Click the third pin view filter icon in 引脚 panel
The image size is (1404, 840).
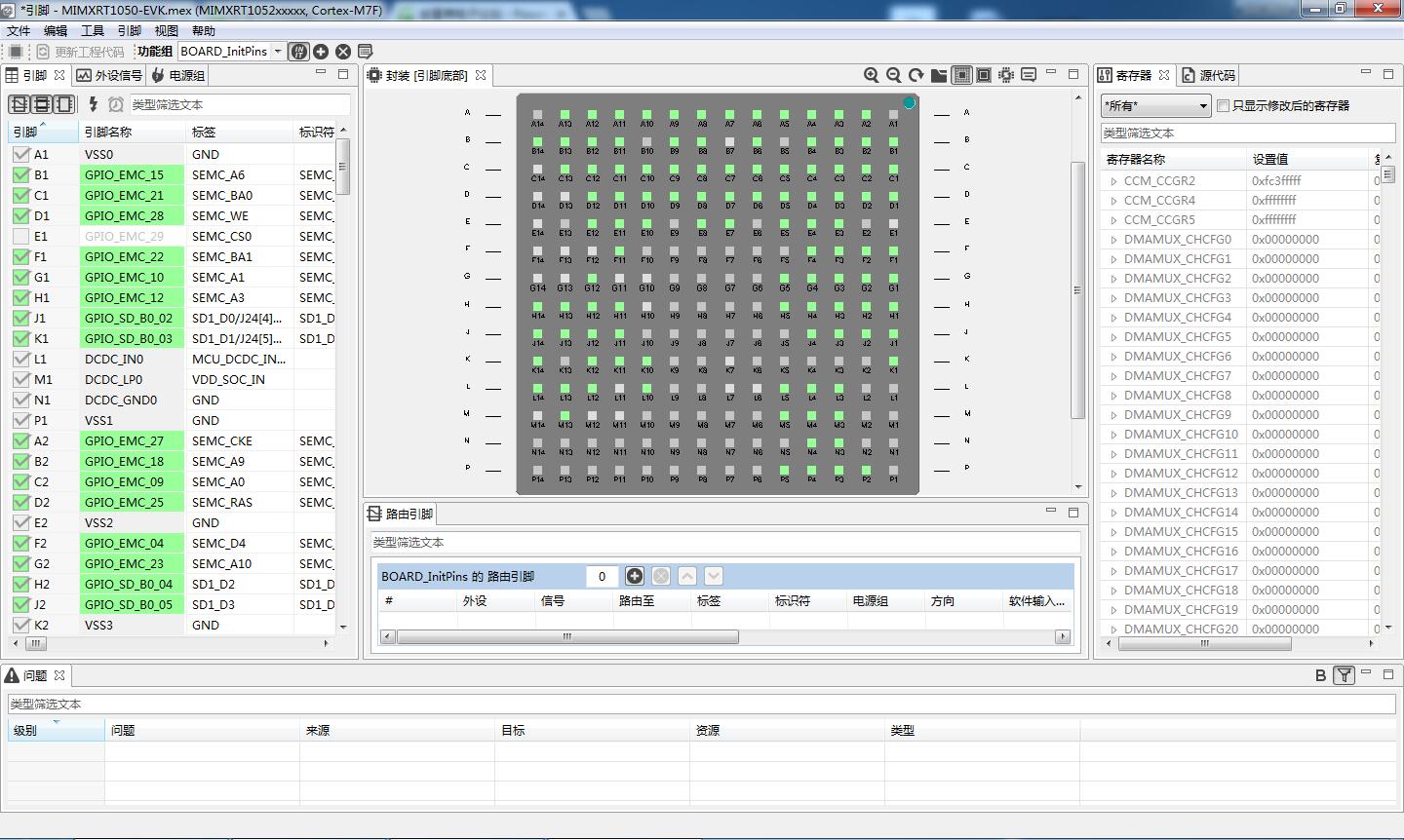click(x=64, y=104)
